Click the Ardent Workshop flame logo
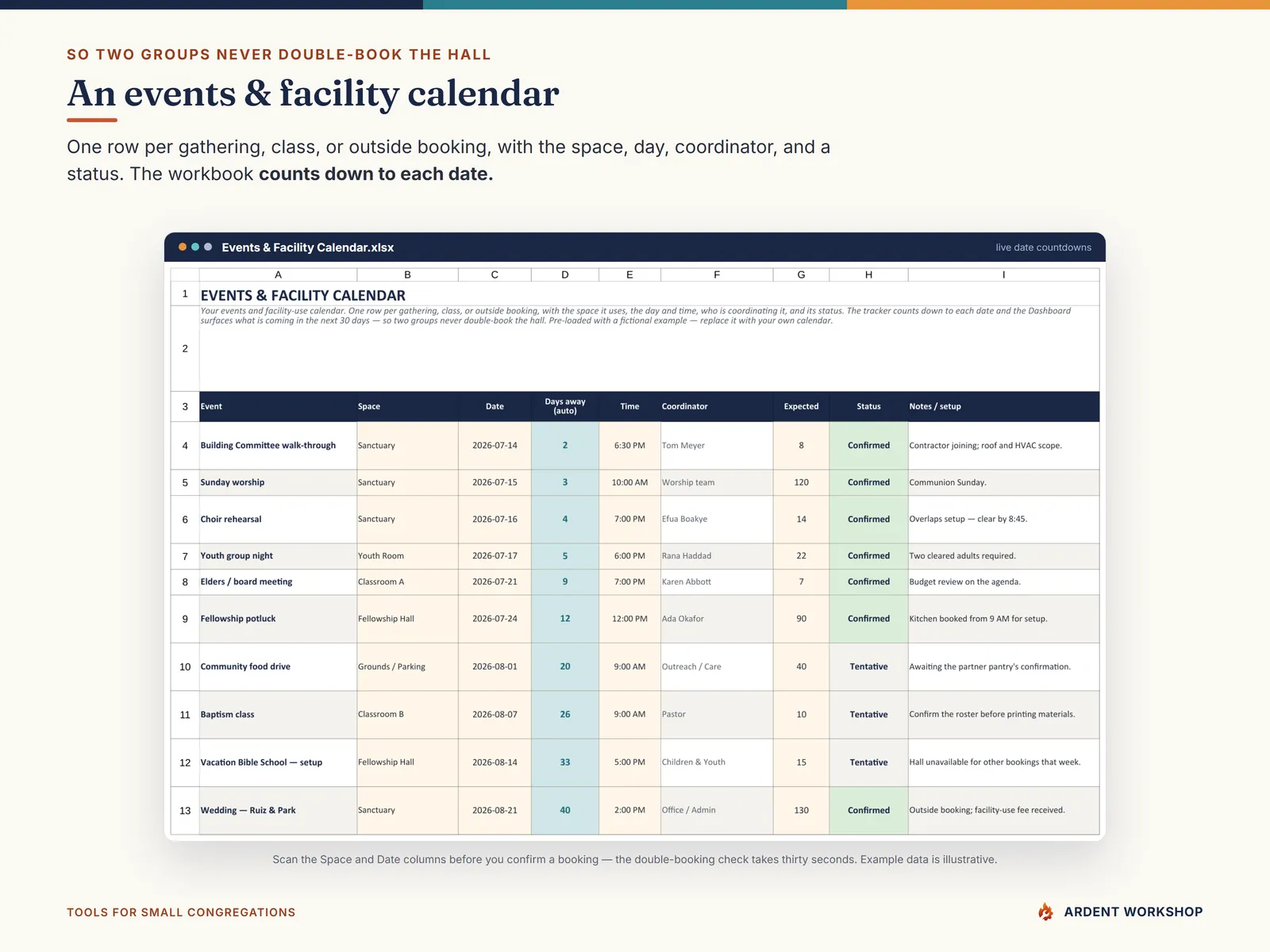Viewport: 1270px width, 952px height. point(1046,912)
